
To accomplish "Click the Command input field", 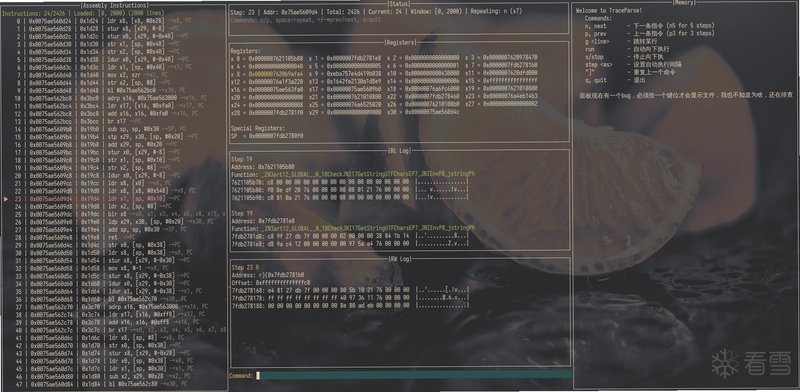I will coord(414,375).
